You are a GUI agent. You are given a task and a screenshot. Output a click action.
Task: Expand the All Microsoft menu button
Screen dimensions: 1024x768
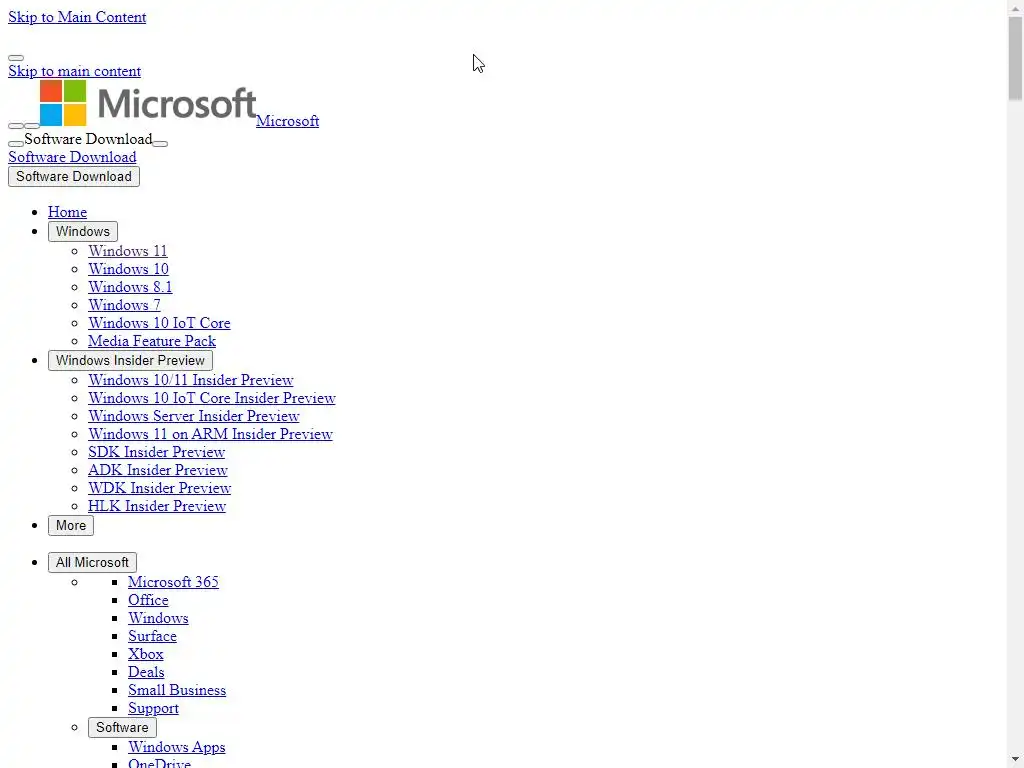pyautogui.click(x=93, y=562)
